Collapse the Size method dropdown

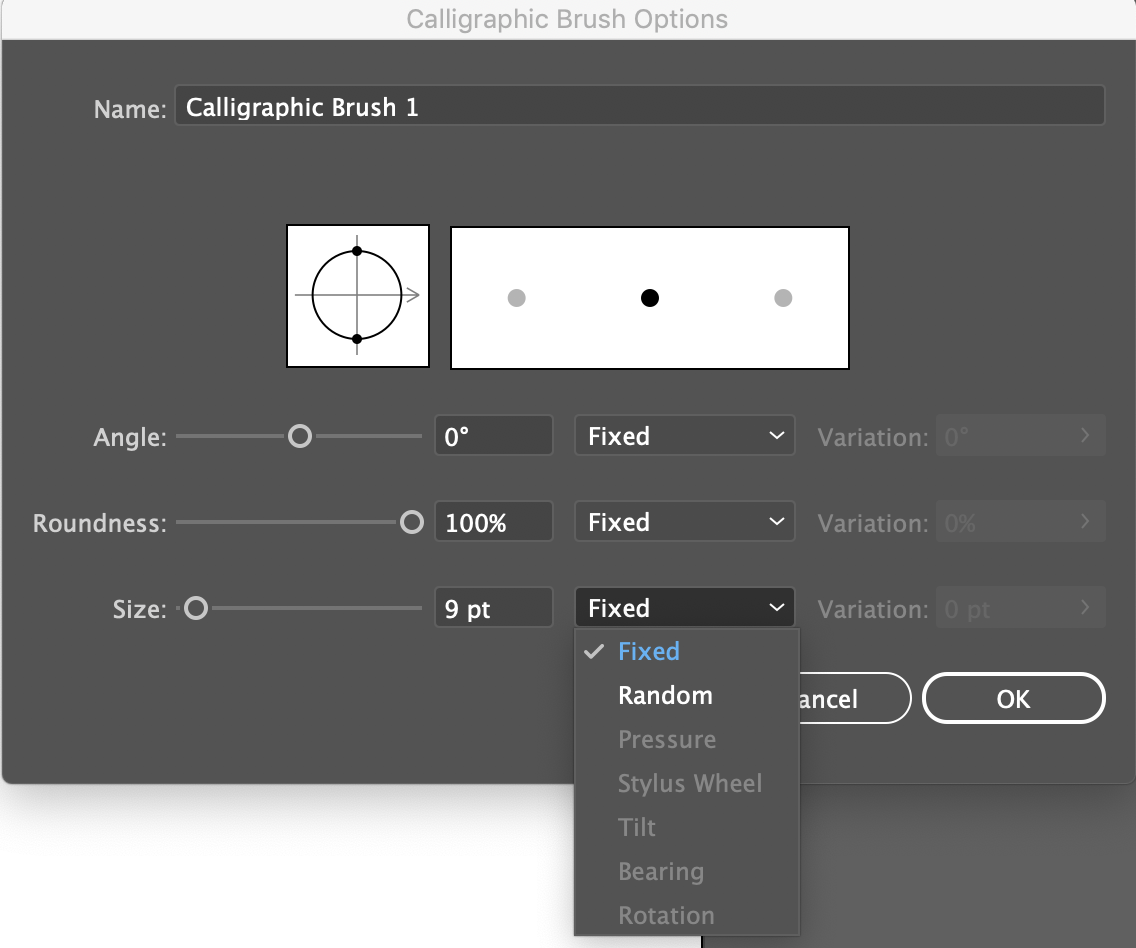pyautogui.click(x=685, y=608)
